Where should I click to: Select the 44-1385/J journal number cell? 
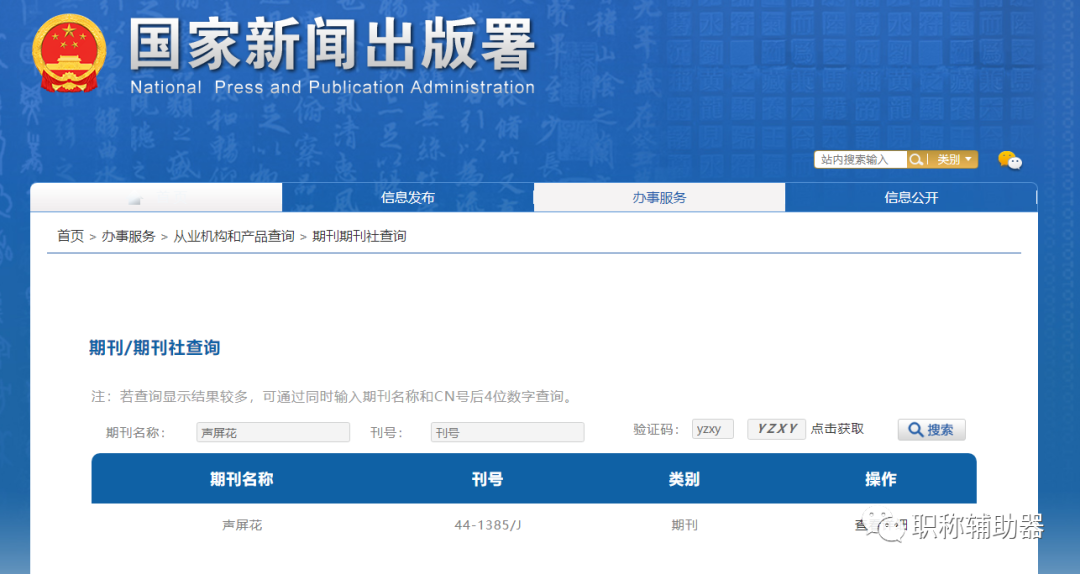[x=488, y=525]
